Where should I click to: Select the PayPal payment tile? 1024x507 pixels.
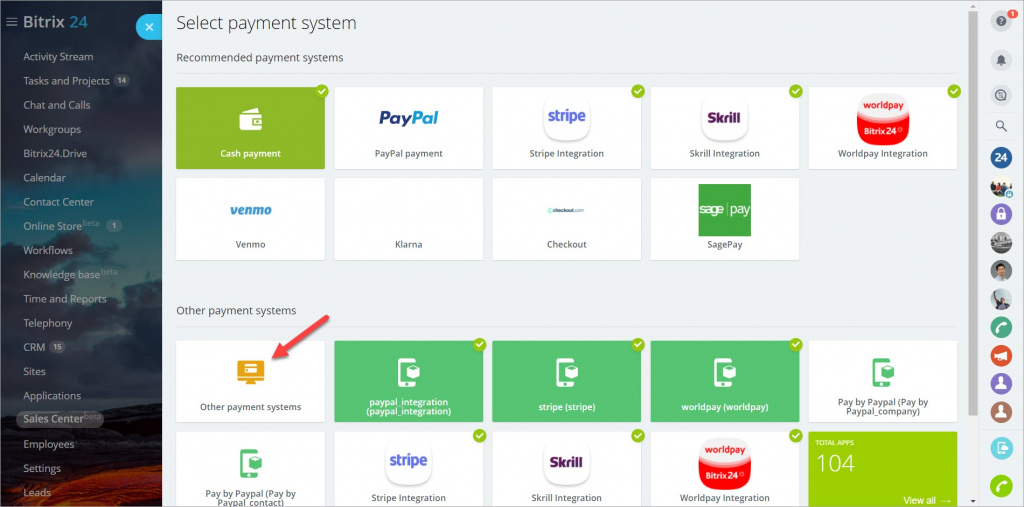(x=409, y=128)
